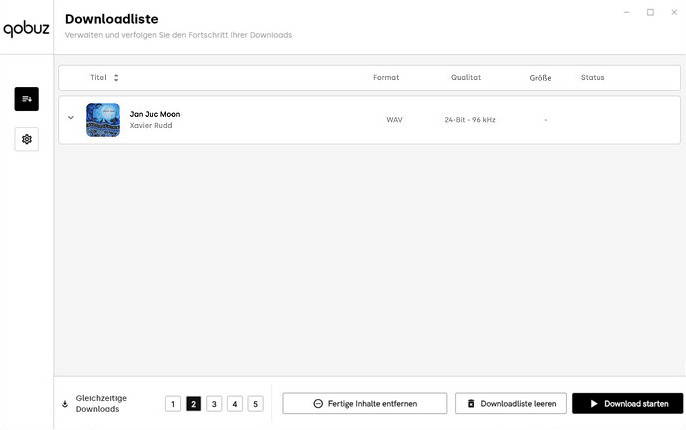The height and width of the screenshot is (430, 686).
Task: Set simultaneous downloads to 5
Action: pos(256,403)
